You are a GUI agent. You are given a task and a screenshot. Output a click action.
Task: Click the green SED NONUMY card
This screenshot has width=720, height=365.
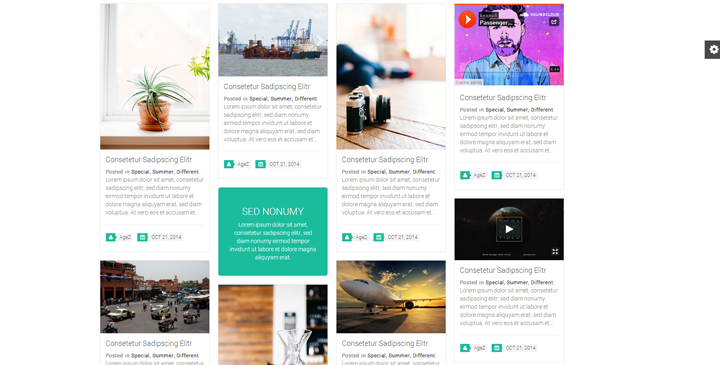(273, 231)
